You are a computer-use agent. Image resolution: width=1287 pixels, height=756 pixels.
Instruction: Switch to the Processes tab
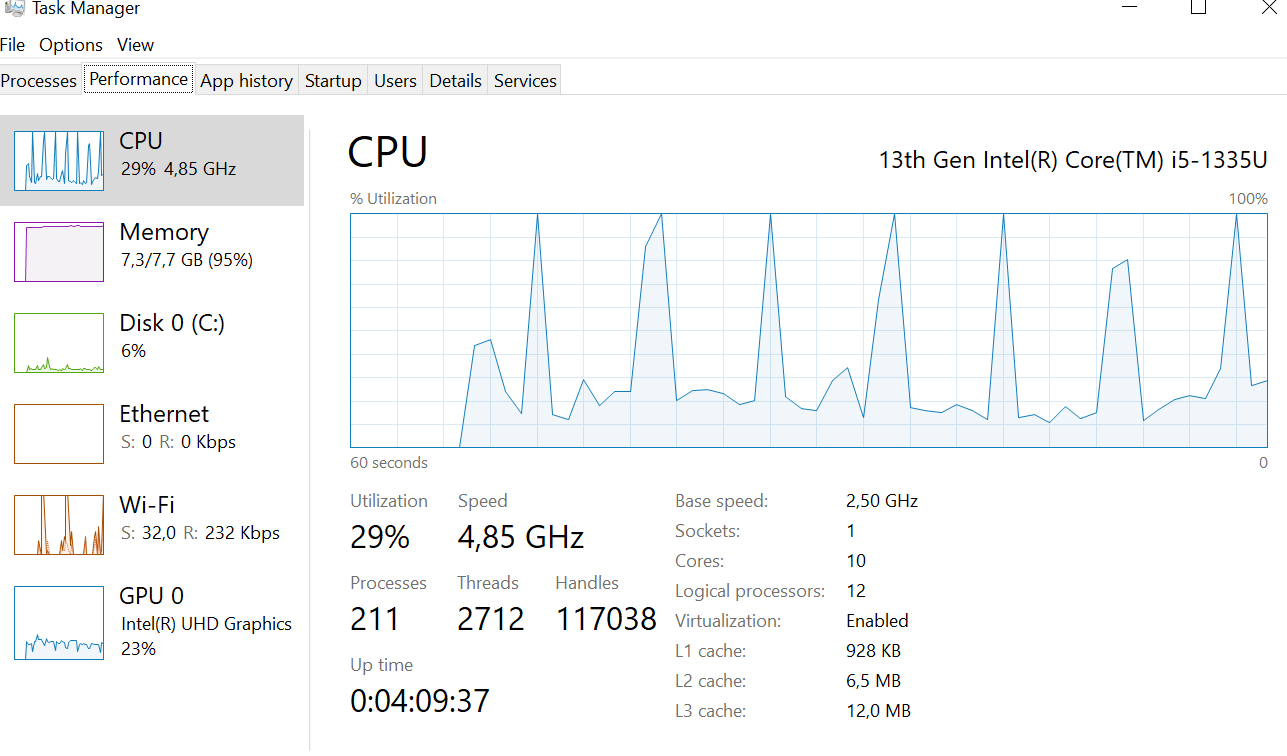tap(39, 81)
